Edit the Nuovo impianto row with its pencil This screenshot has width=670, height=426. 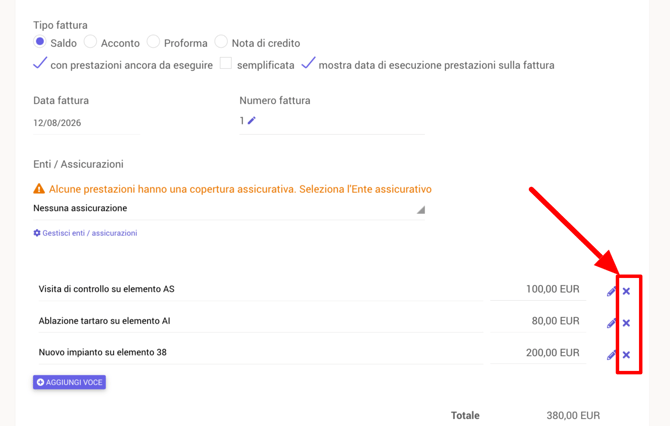611,355
